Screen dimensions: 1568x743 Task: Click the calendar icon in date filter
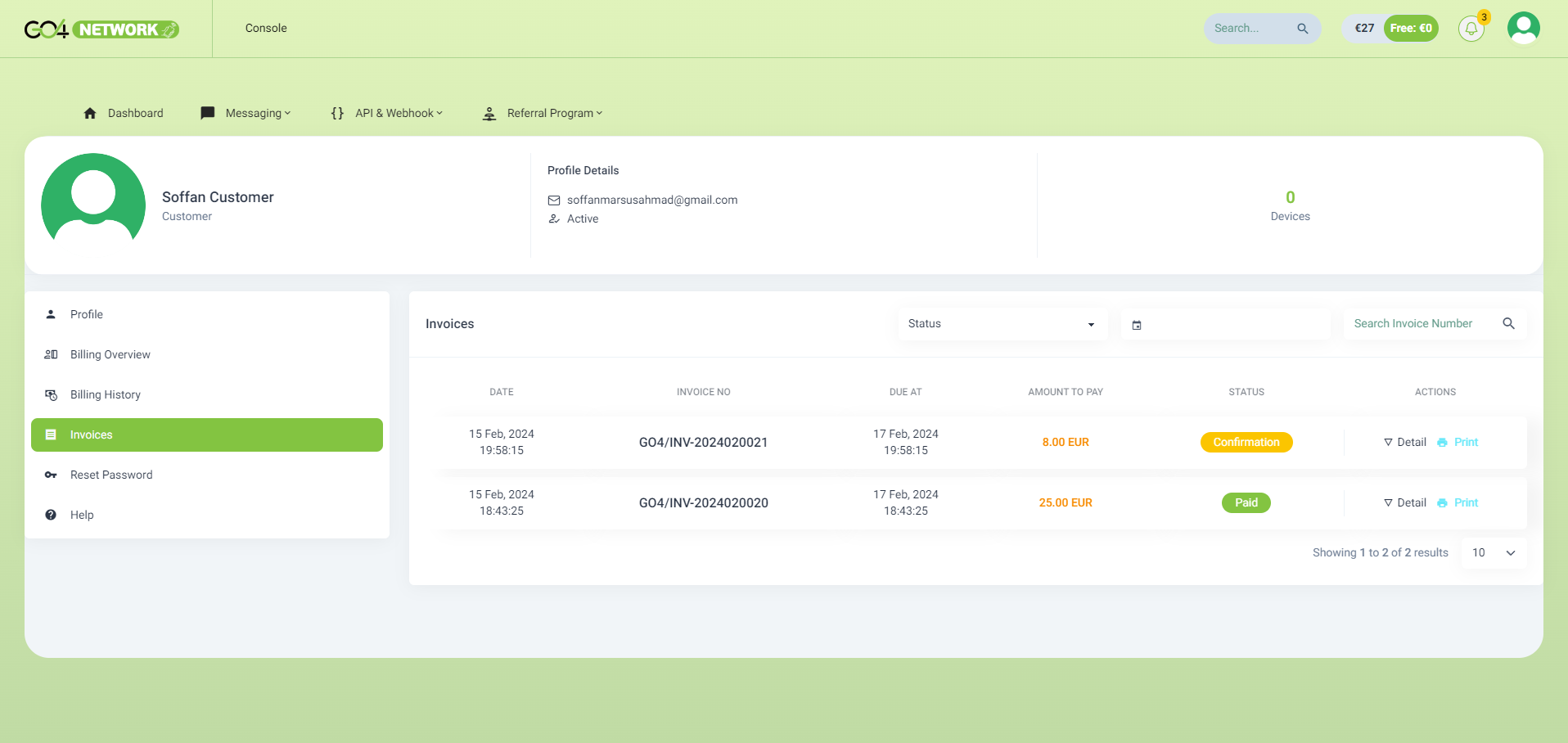pos(1137,325)
